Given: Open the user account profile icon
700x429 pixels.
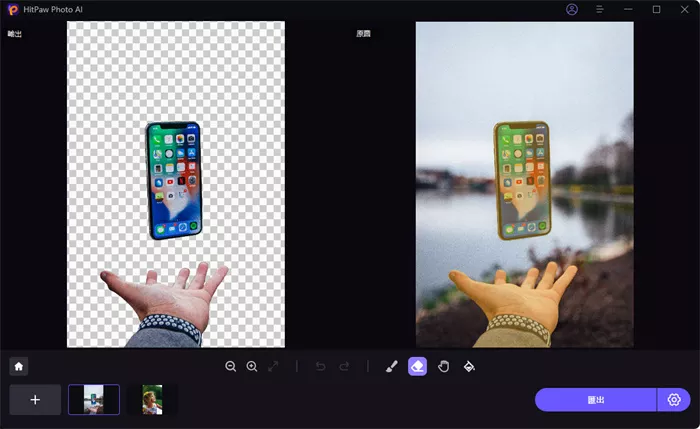Looking at the screenshot, I should pyautogui.click(x=572, y=9).
